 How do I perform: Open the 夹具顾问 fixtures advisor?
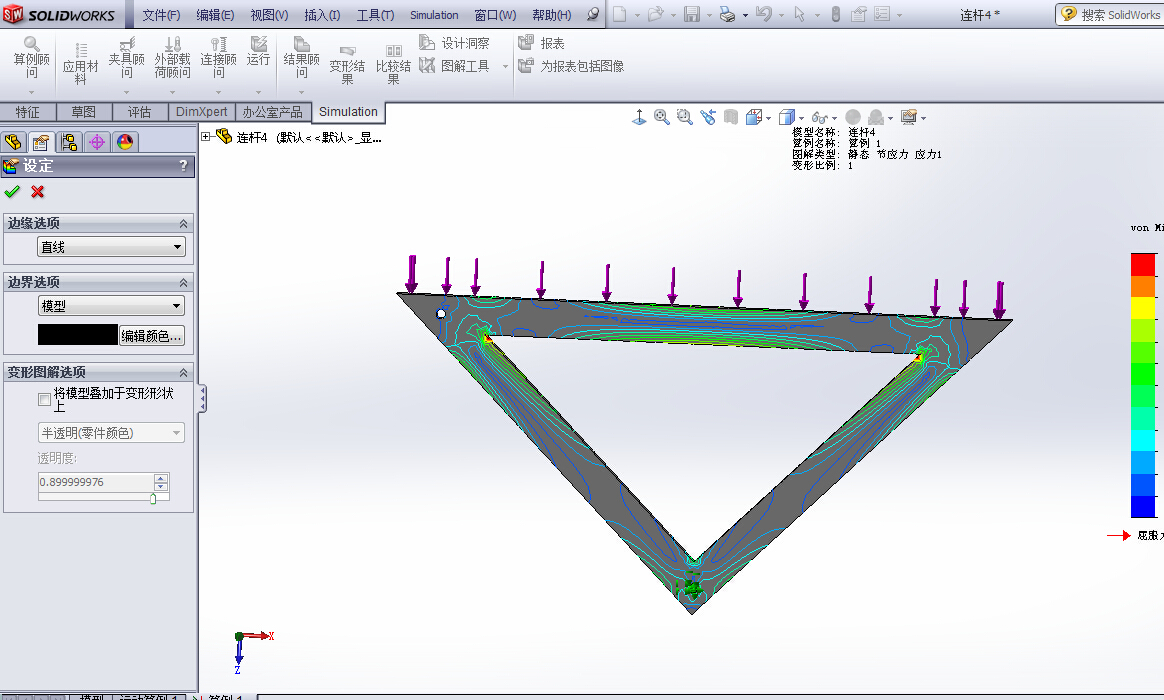click(x=126, y=57)
